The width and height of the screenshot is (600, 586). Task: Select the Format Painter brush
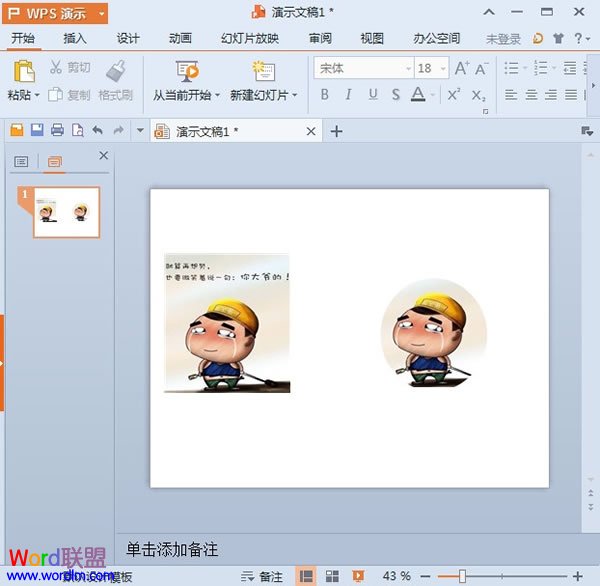pyautogui.click(x=116, y=71)
